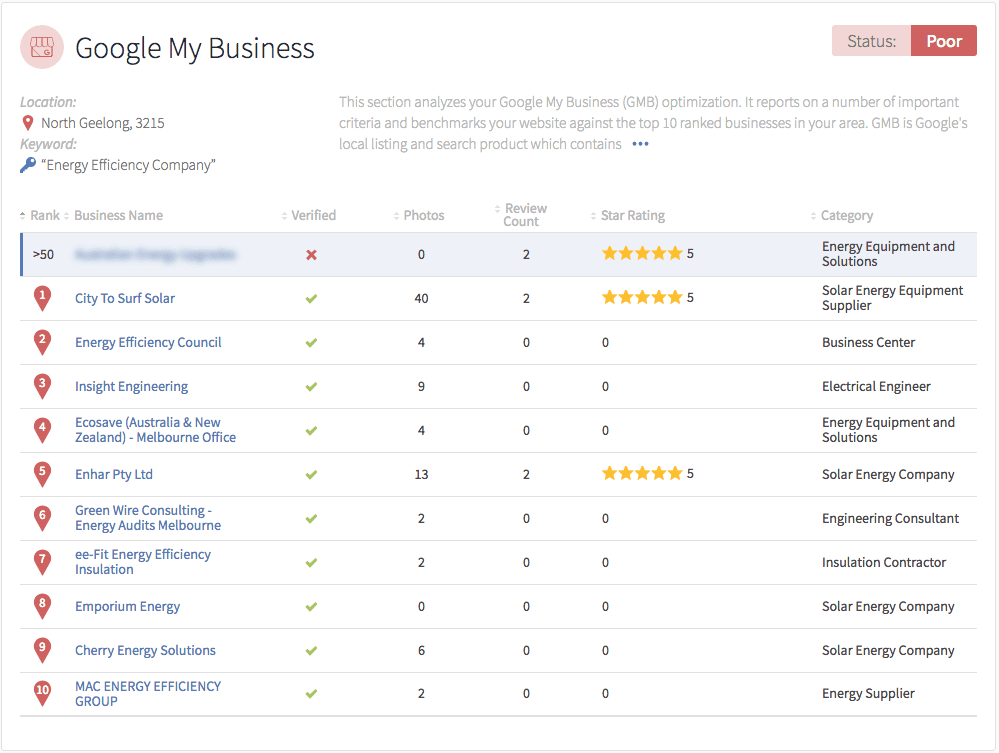Image resolution: width=999 pixels, height=753 pixels.
Task: Click the rank 2 map pin
Action: pos(43,342)
